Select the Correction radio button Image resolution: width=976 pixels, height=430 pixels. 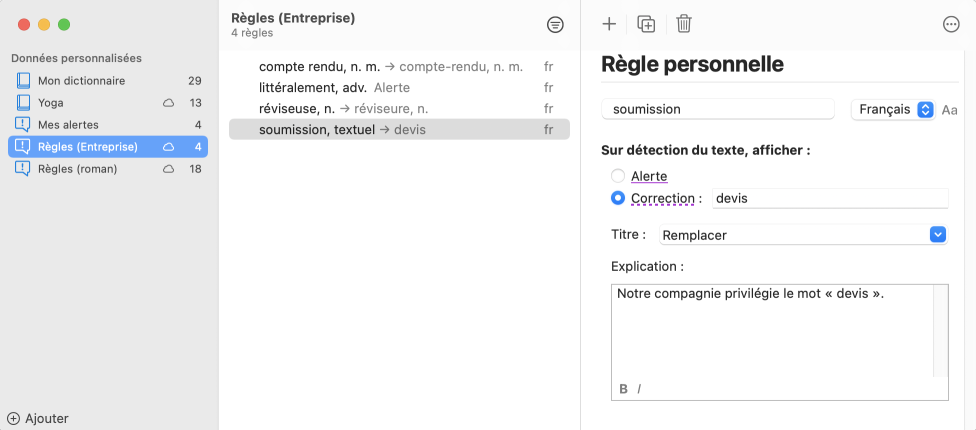pyautogui.click(x=618, y=198)
